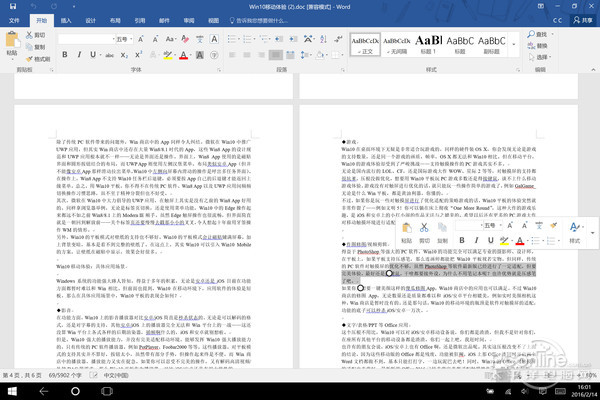Insert enclosed character (circled 字) icon
Image resolution: width=600 pixels, height=400 pixels.
pos(214,55)
